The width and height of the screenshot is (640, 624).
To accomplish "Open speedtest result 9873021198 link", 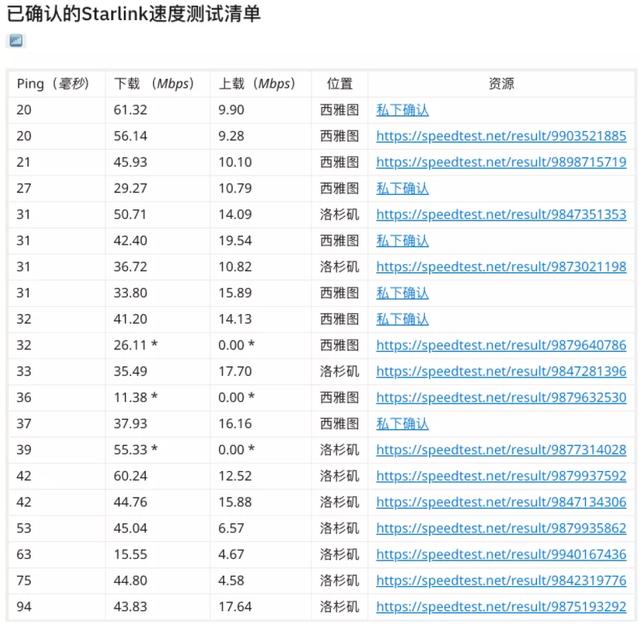I will [501, 267].
